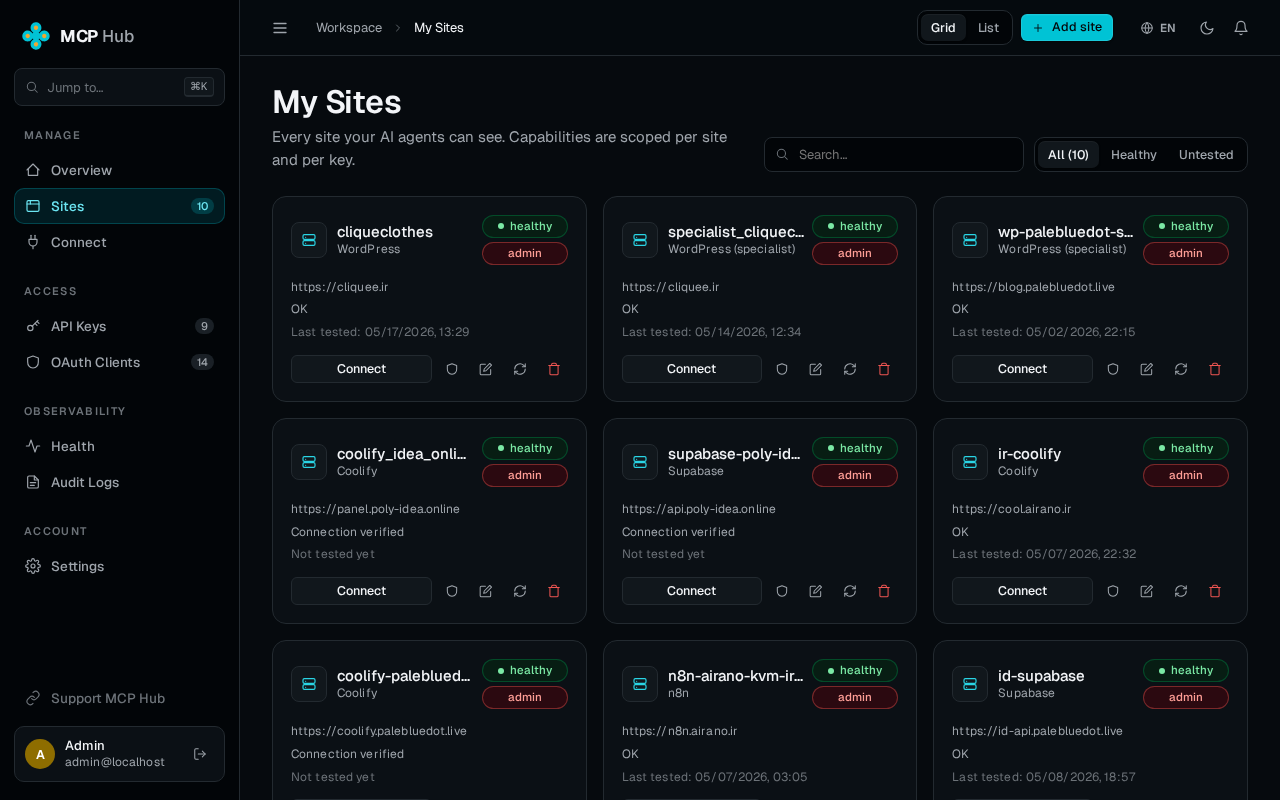Delete the cliqueclothes site

(554, 369)
